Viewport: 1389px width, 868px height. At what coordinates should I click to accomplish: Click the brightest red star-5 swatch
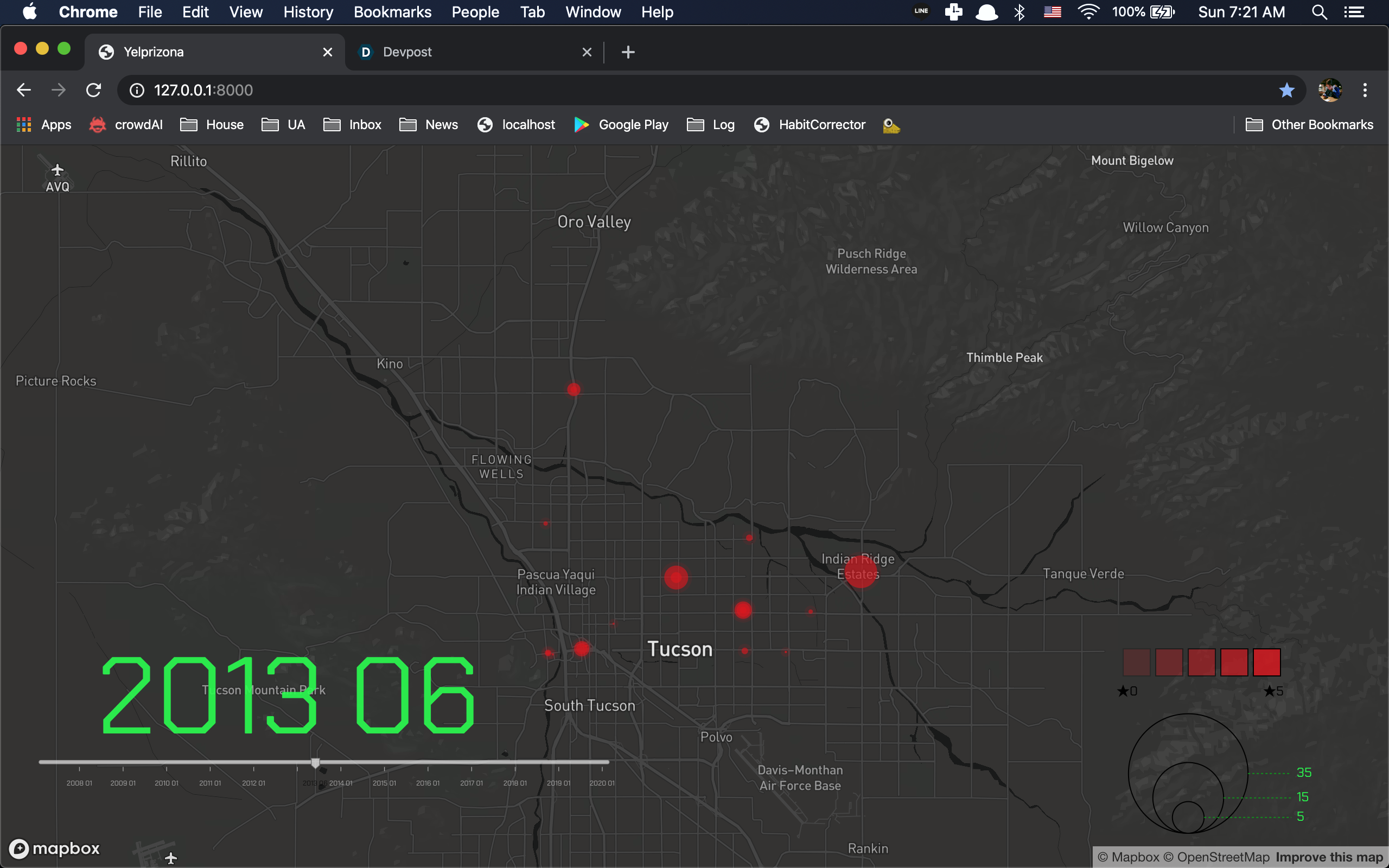click(1267, 662)
